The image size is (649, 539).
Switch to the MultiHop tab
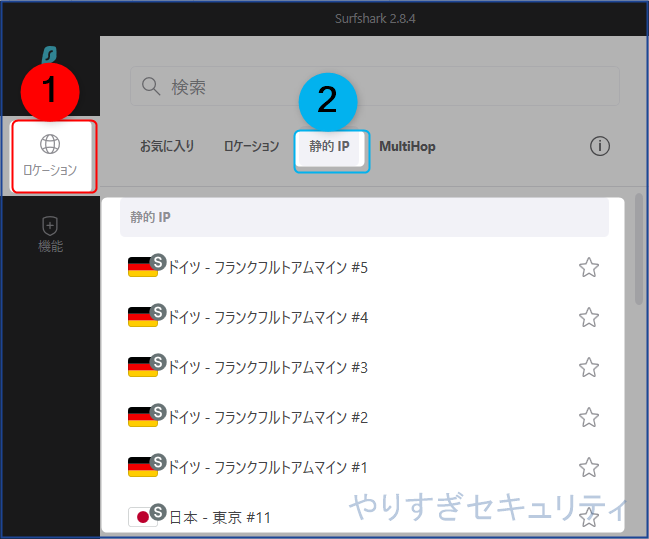[x=407, y=146]
